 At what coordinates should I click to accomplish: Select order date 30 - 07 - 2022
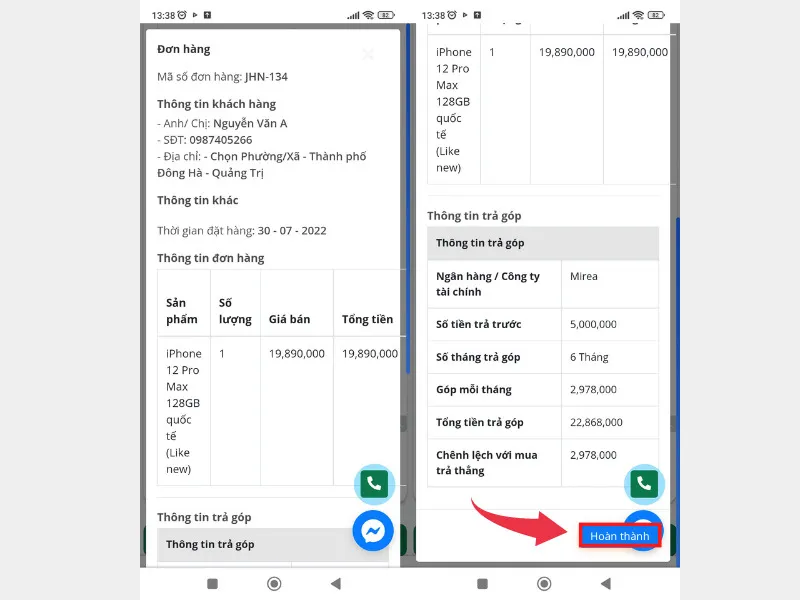point(292,231)
